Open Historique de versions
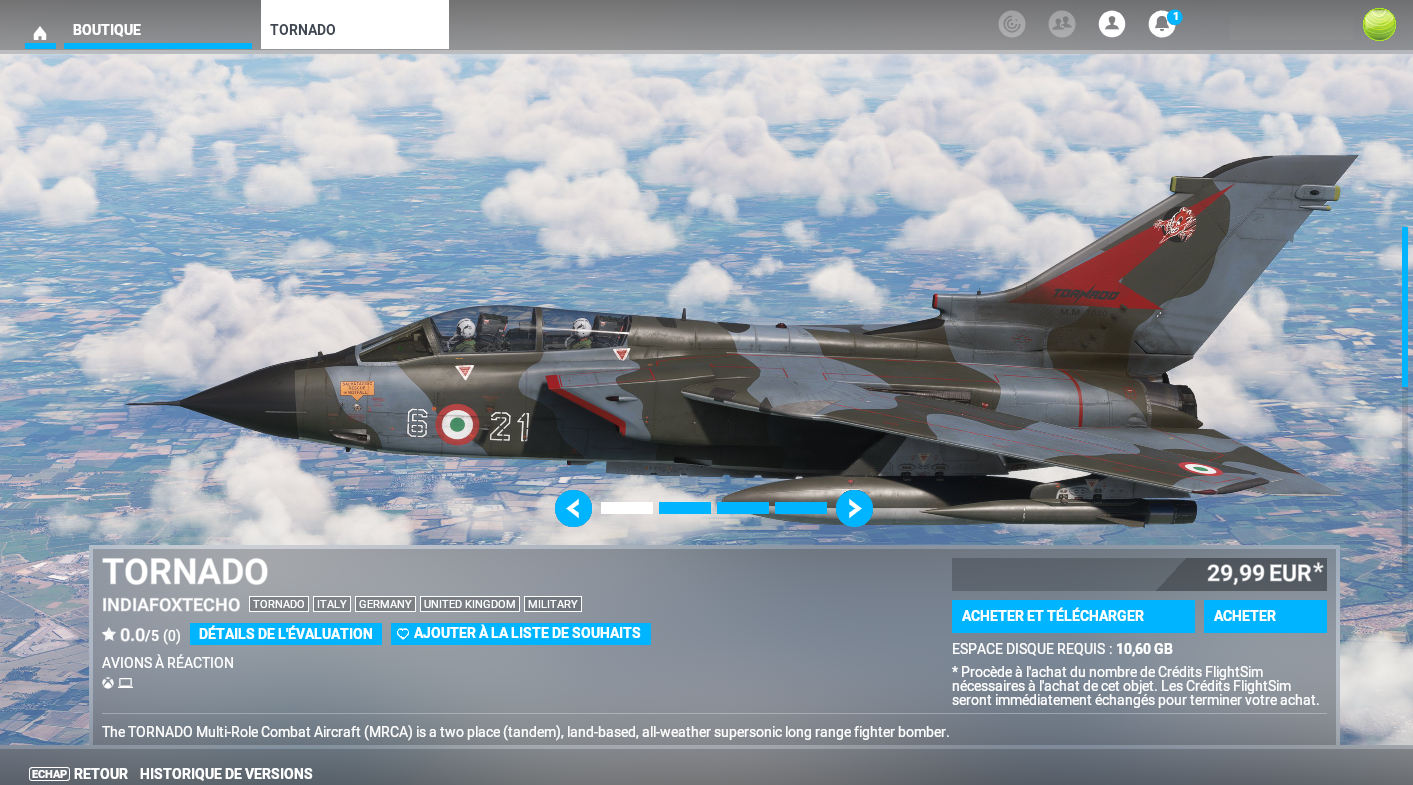The height and width of the screenshot is (785, 1413). [226, 774]
